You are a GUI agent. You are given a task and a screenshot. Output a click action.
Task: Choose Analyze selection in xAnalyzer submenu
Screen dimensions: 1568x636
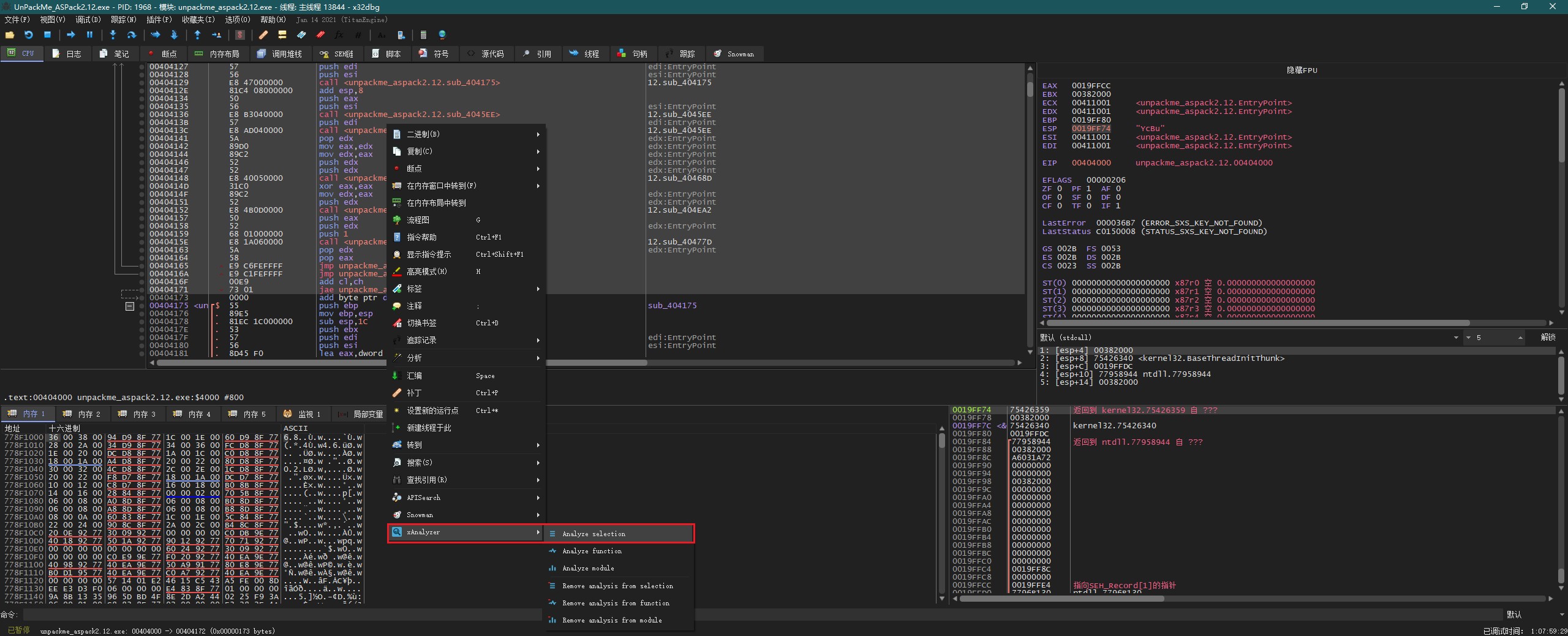pyautogui.click(x=594, y=534)
